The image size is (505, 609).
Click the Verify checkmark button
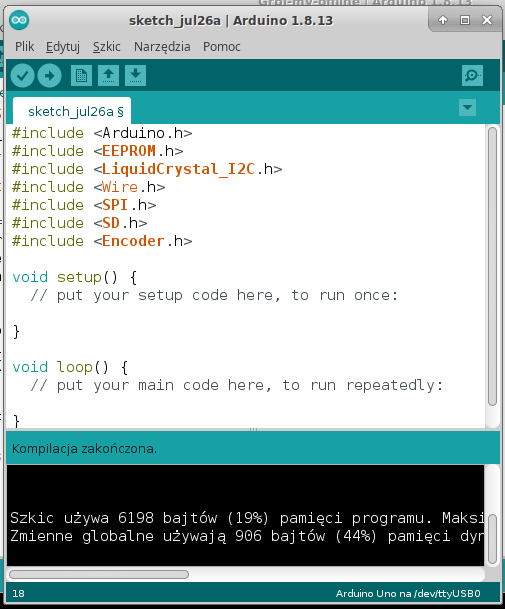[x=23, y=75]
